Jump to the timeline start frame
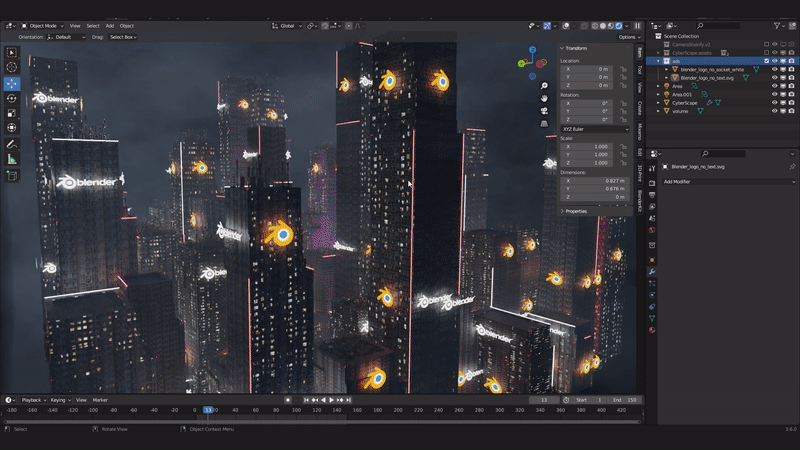 (306, 400)
